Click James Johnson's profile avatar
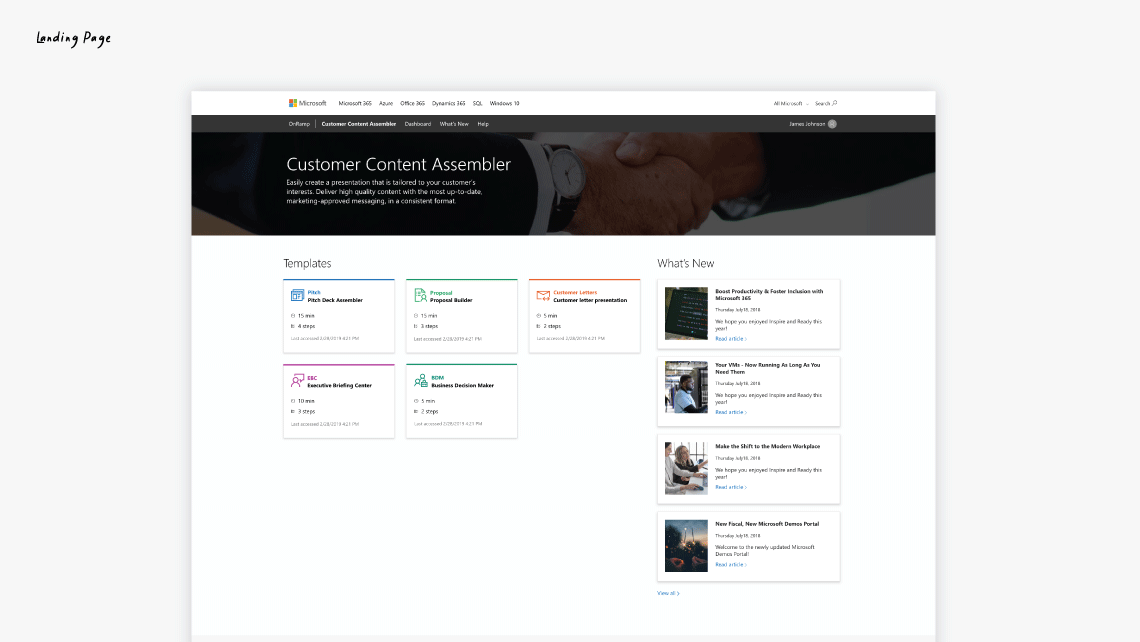The width and height of the screenshot is (1140, 642). coord(832,124)
